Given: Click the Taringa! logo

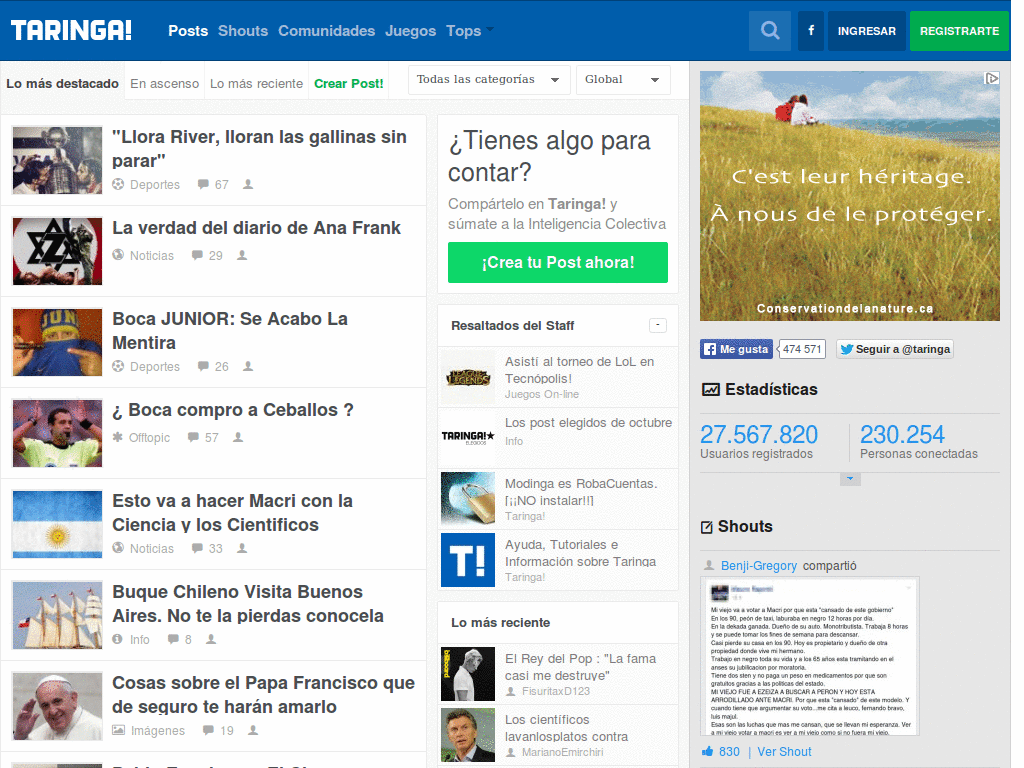Looking at the screenshot, I should [71, 30].
